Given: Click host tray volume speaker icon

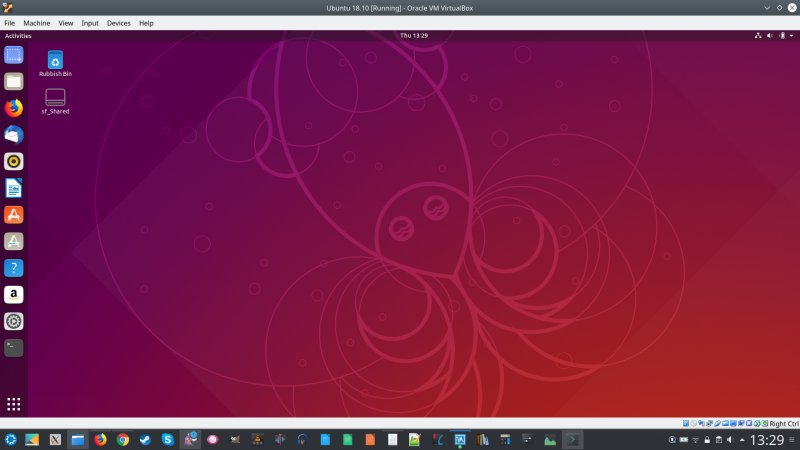Looking at the screenshot, I should pos(730,440).
